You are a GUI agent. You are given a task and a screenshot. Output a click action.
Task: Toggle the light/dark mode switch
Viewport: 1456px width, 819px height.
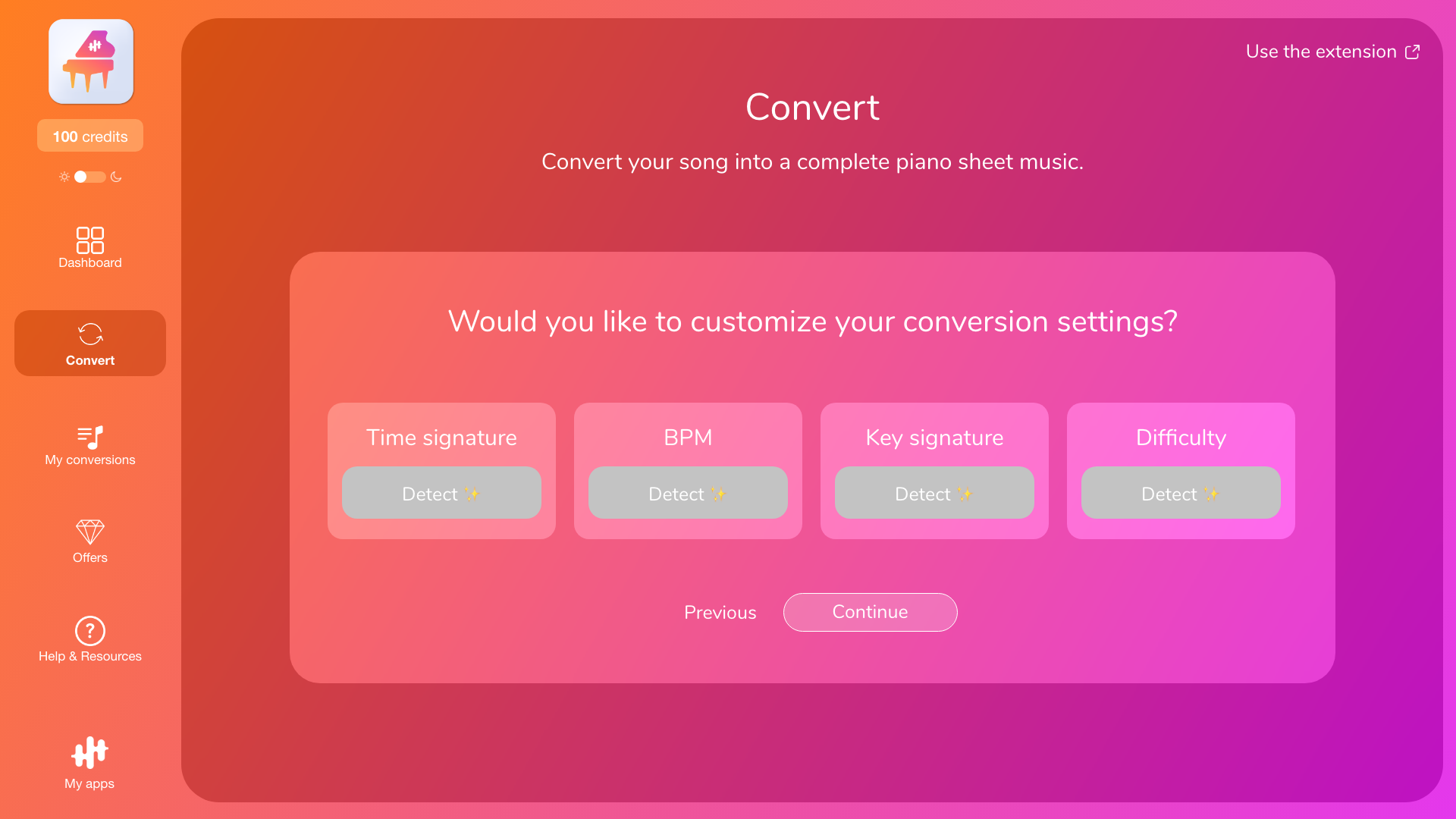click(89, 177)
